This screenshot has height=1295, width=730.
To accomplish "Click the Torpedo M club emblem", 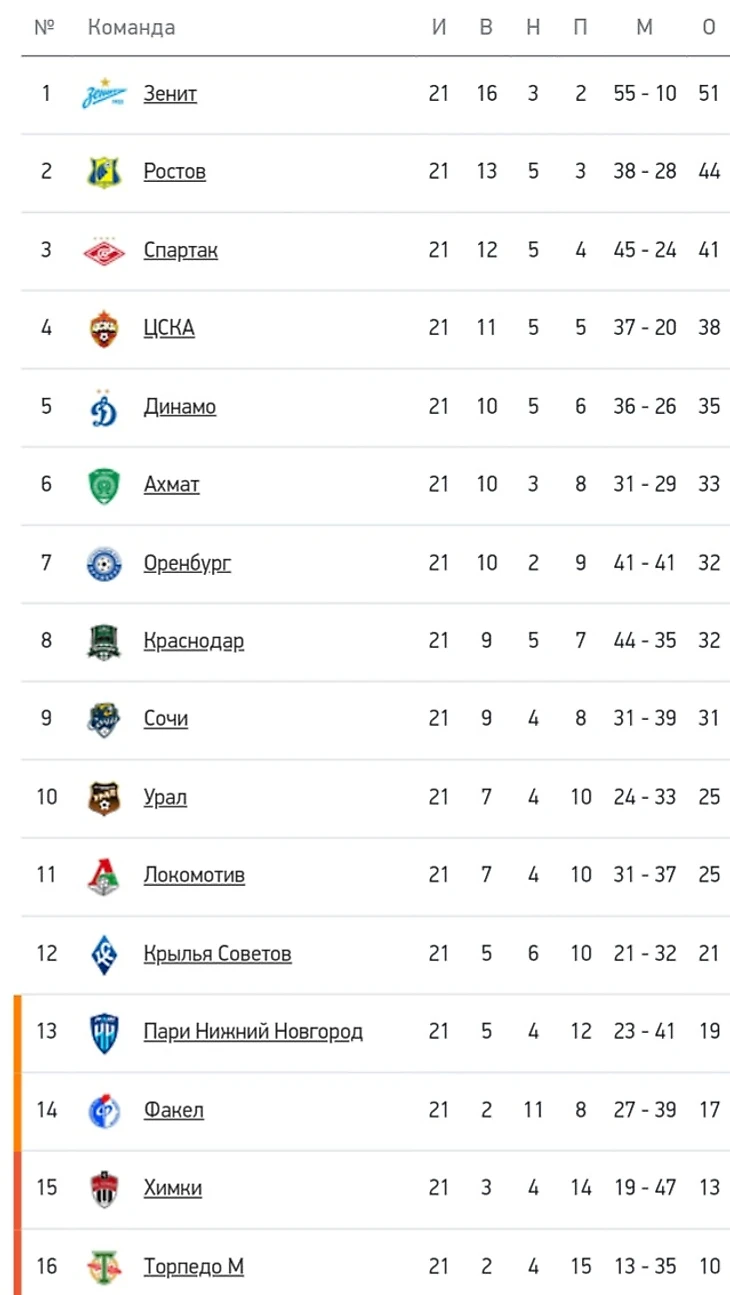I will pos(104,1267).
